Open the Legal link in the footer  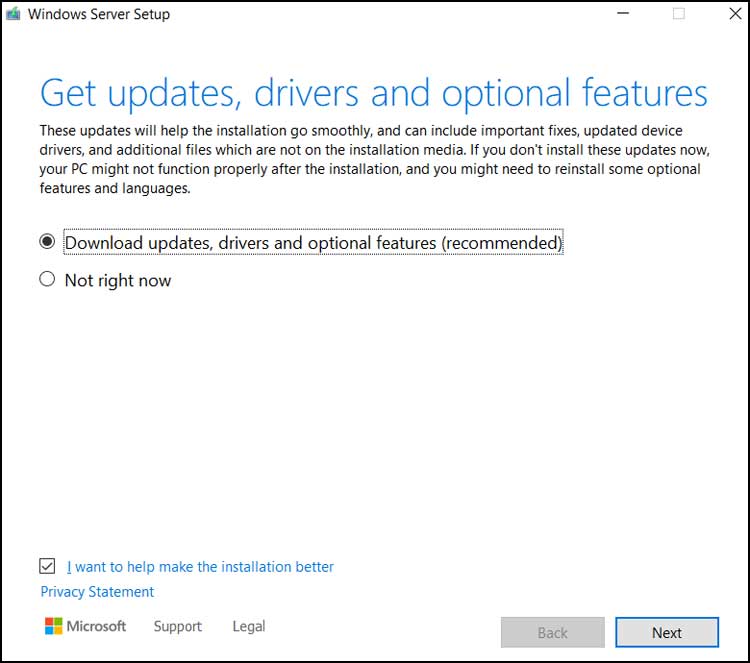tap(248, 626)
